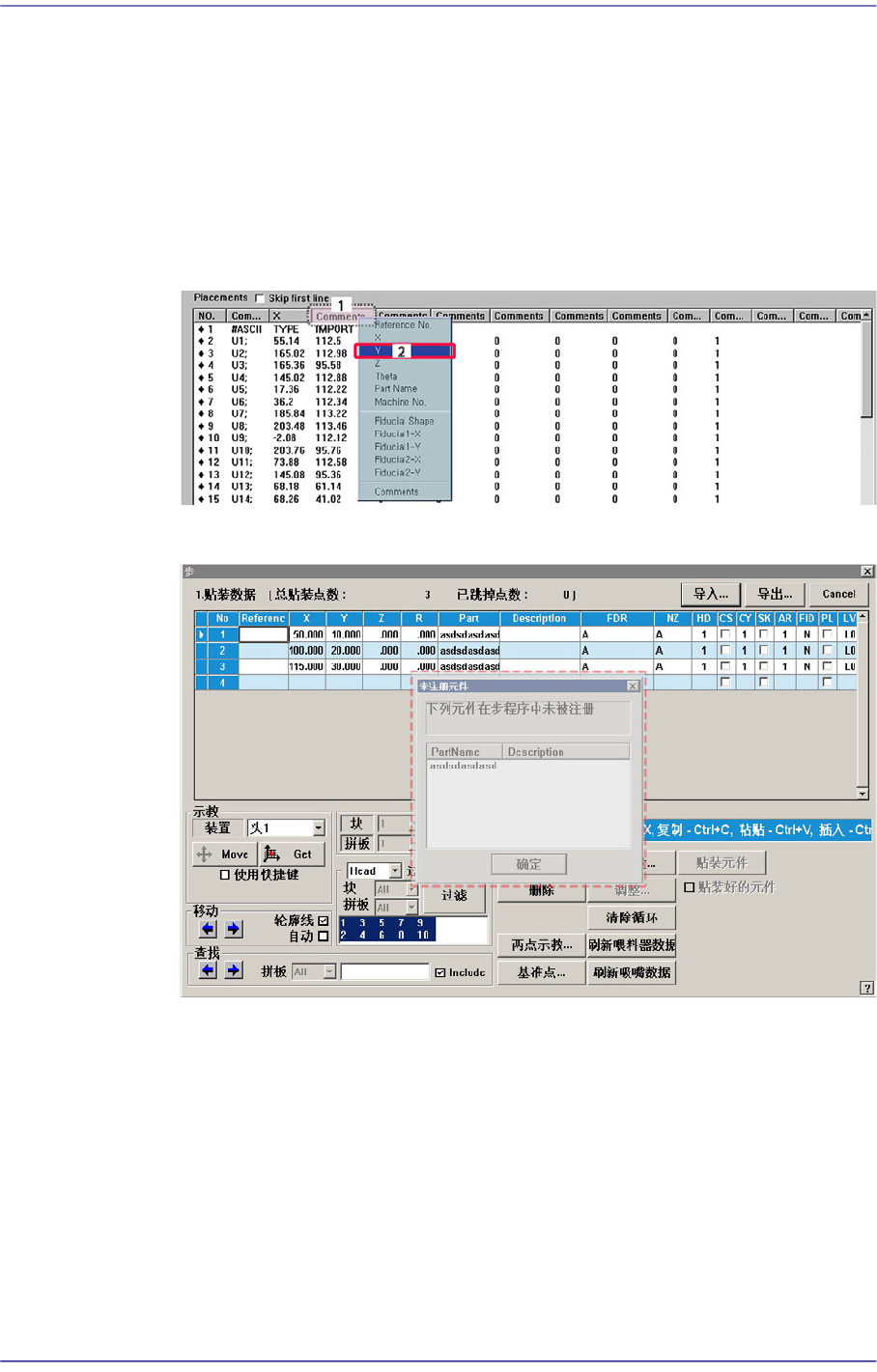Open the 拼板 All dropdown under Head

[x=411, y=908]
